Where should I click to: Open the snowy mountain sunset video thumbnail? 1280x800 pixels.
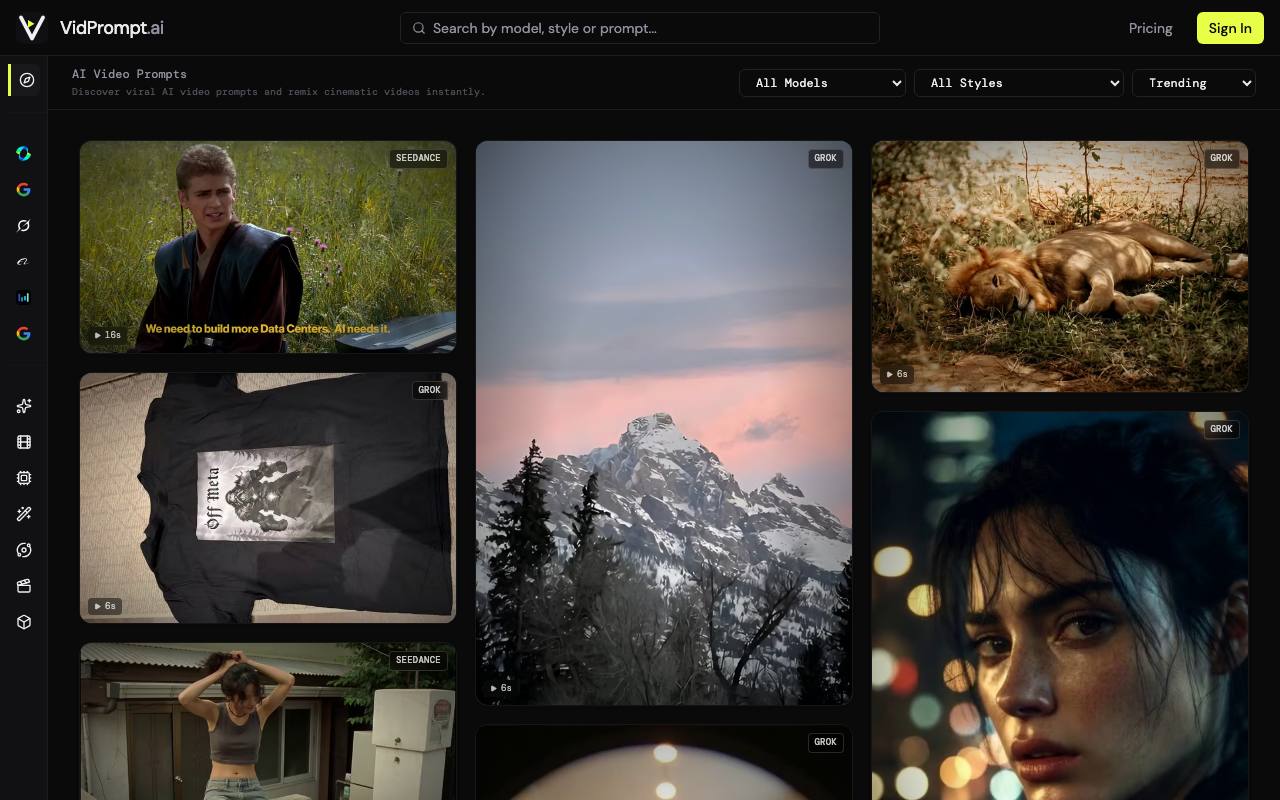664,423
